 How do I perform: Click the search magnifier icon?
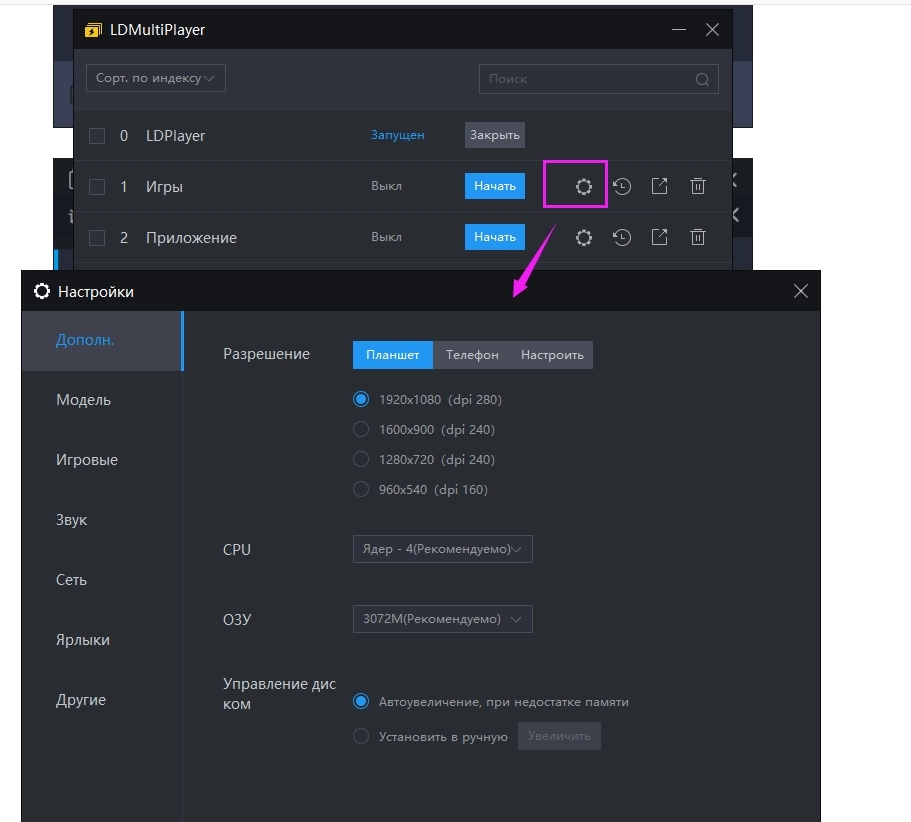click(x=702, y=80)
